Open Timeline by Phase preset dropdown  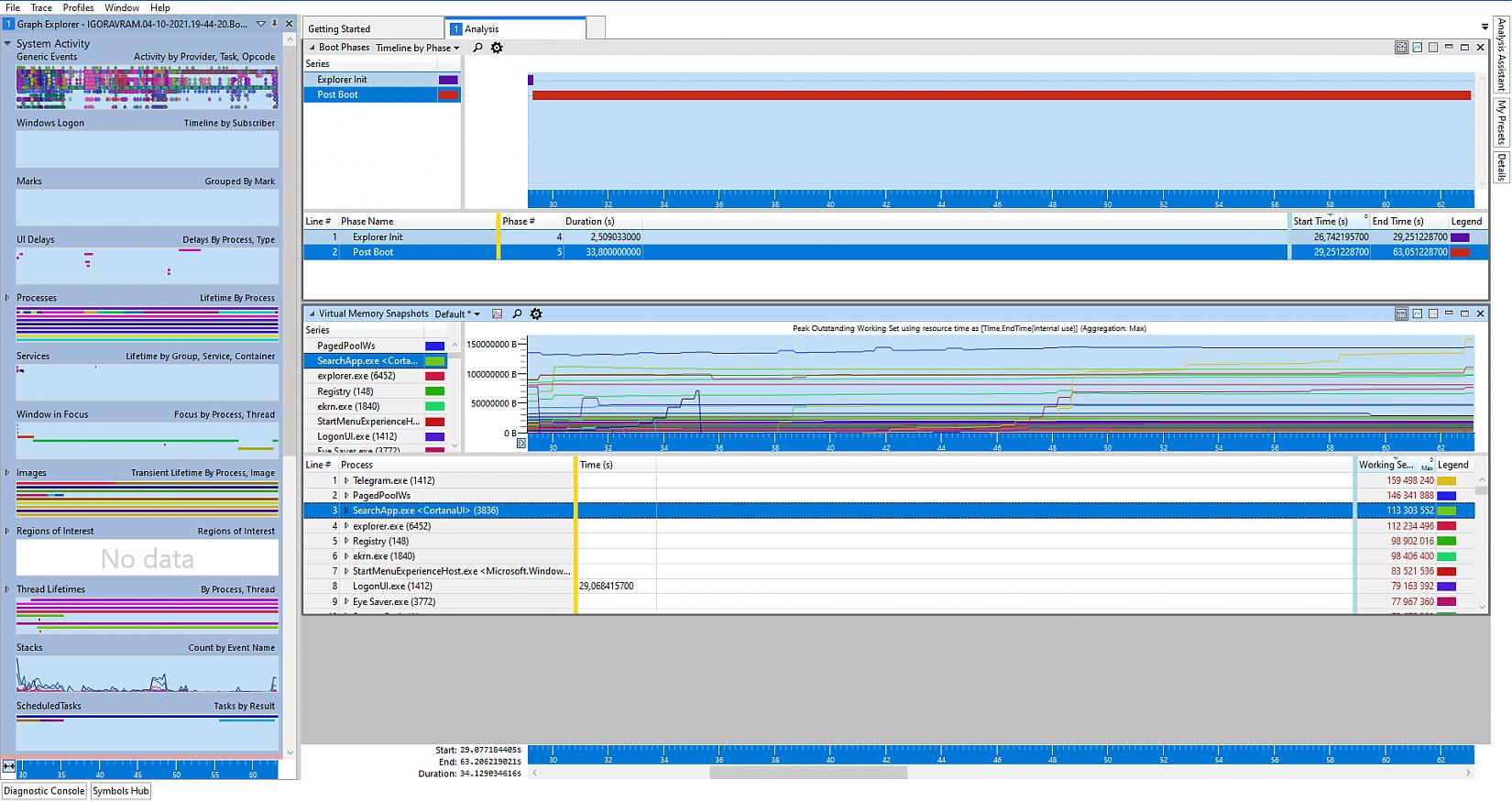[x=417, y=48]
